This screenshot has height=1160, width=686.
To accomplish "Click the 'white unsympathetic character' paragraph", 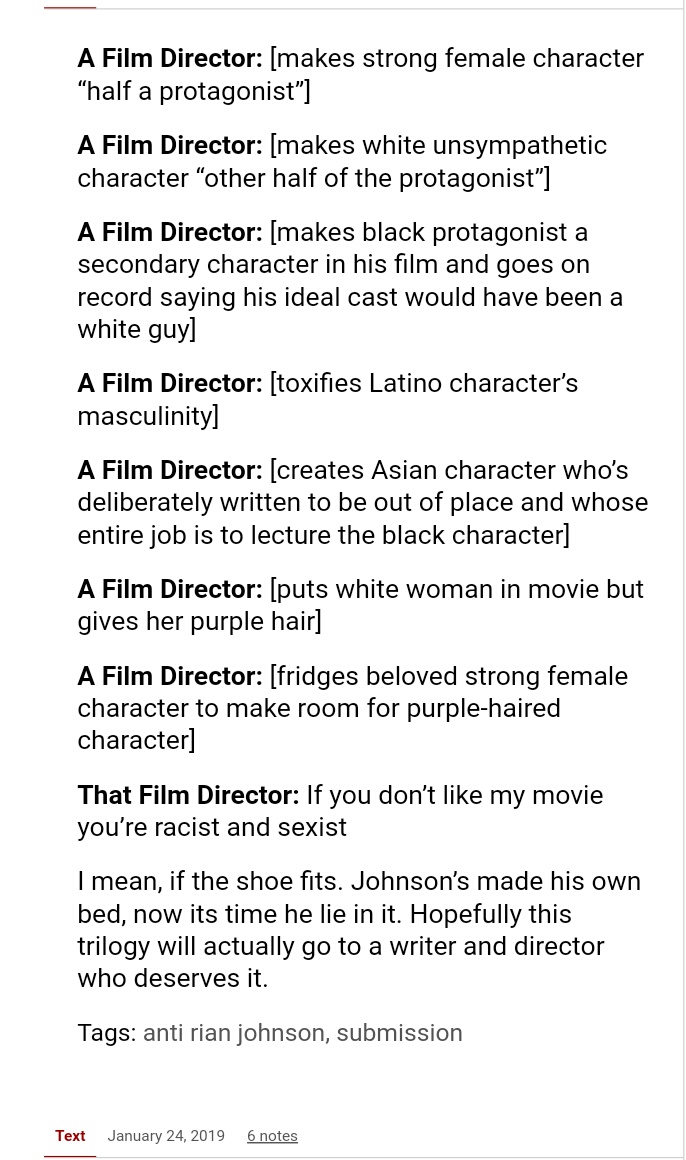I will click(x=342, y=162).
